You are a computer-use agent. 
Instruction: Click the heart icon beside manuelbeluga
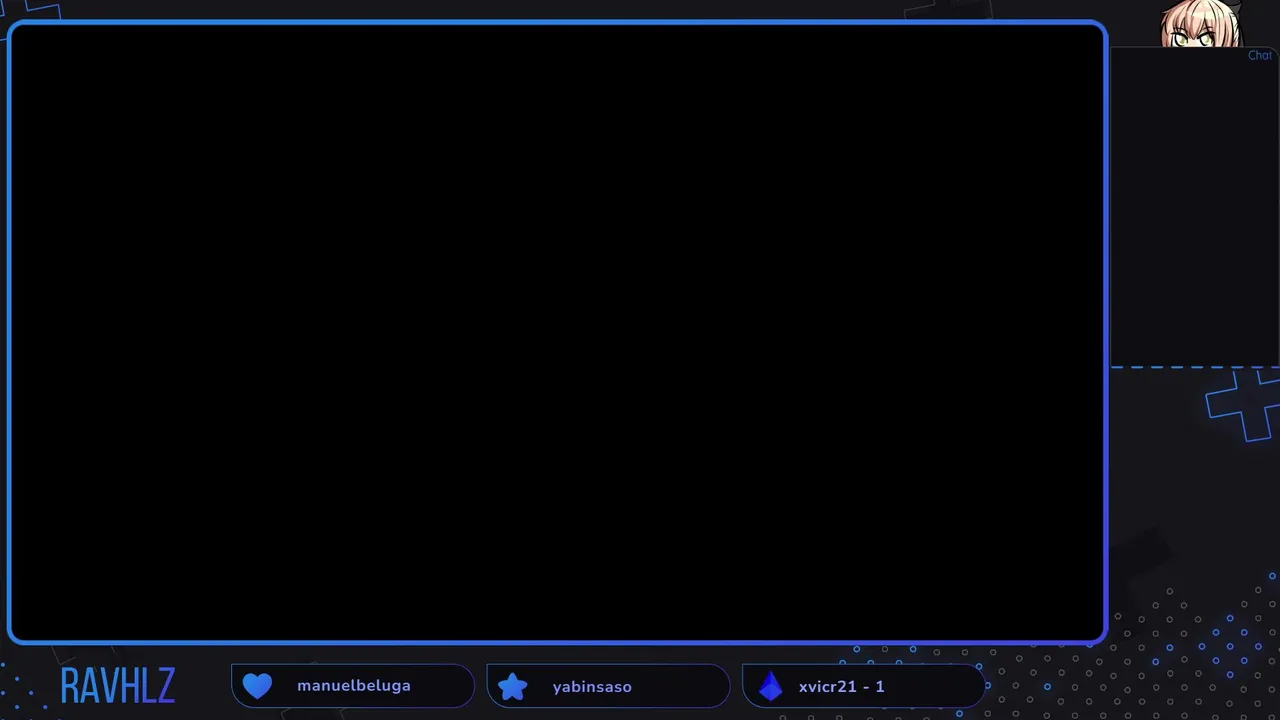tap(257, 686)
